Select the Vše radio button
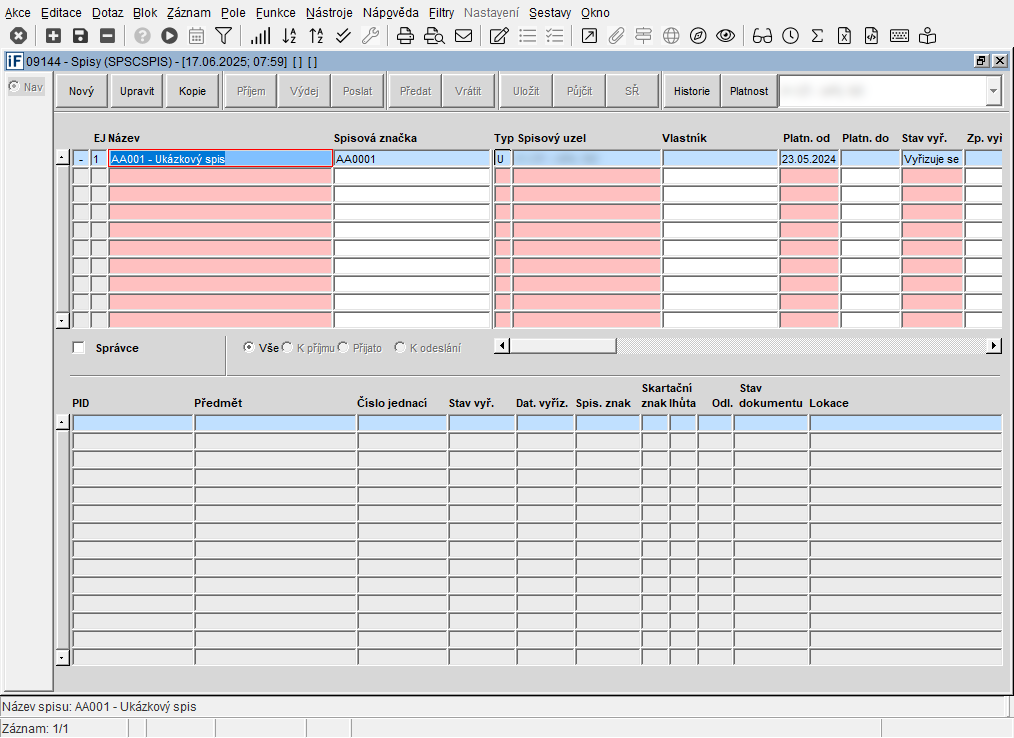The height and width of the screenshot is (738, 1014). tap(249, 347)
